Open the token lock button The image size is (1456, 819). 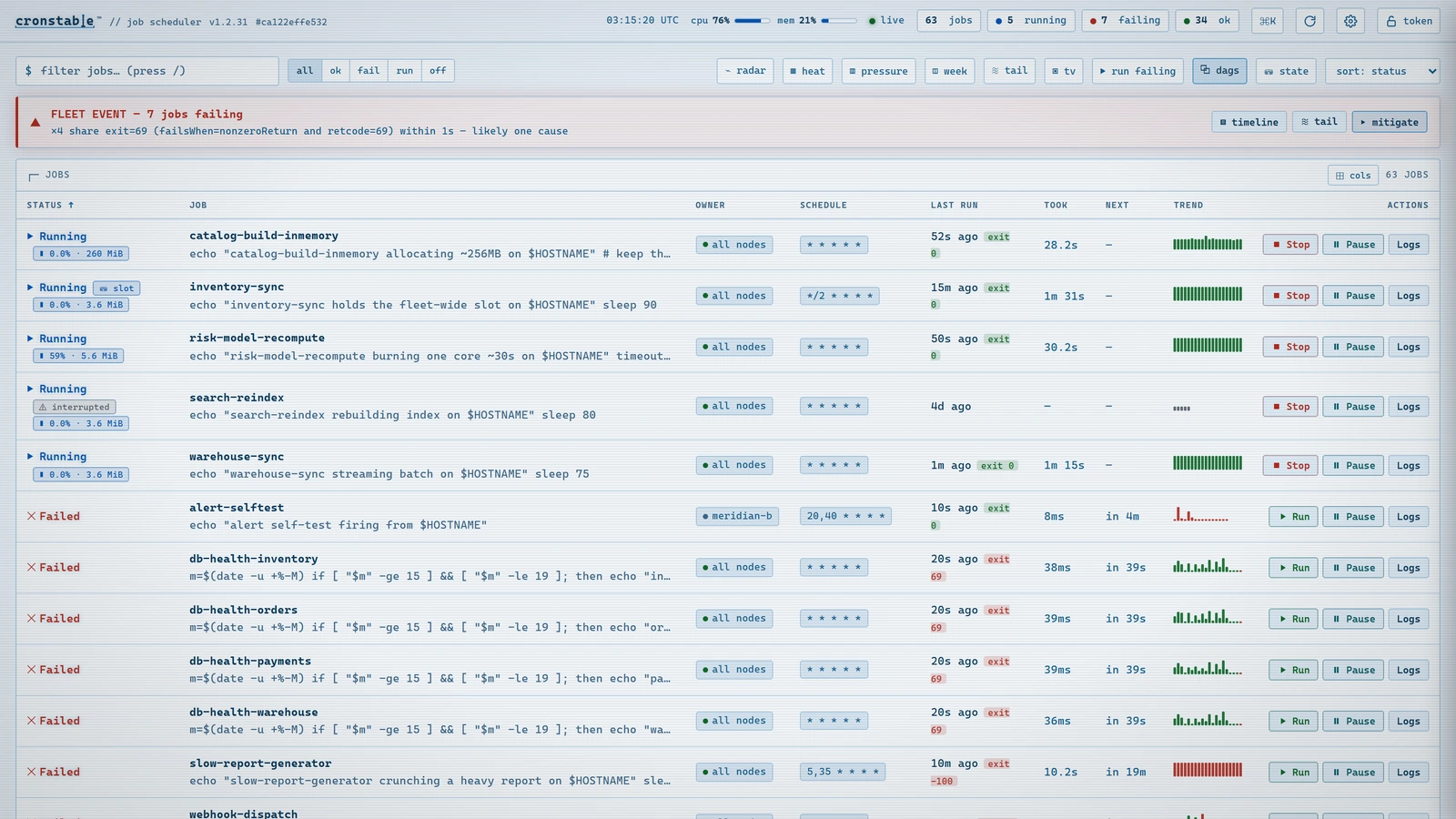pyautogui.click(x=1409, y=21)
